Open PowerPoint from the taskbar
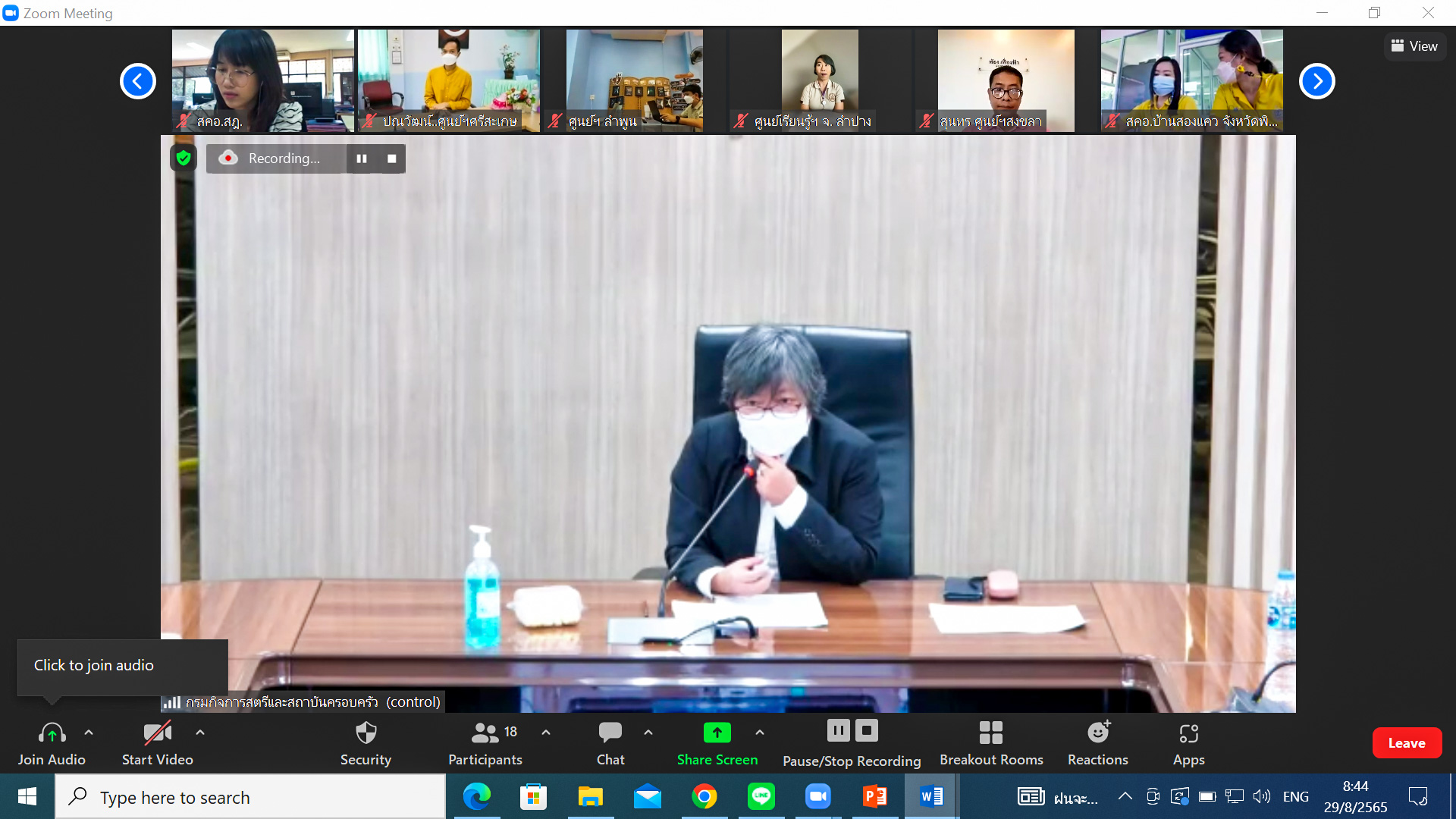This screenshot has height=819, width=1456. tap(875, 797)
